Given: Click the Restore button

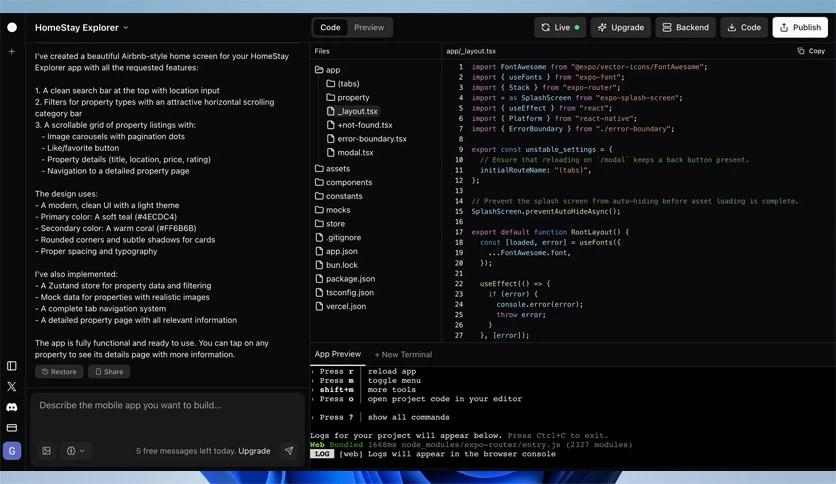Looking at the screenshot, I should [x=59, y=371].
